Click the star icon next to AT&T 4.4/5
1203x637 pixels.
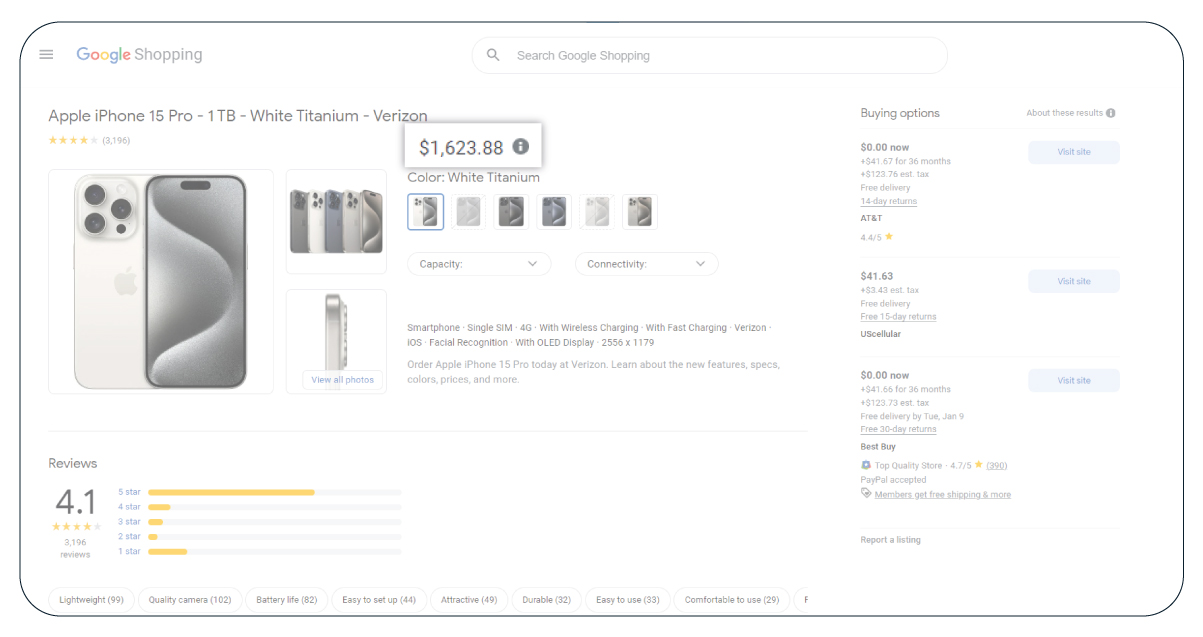[889, 237]
